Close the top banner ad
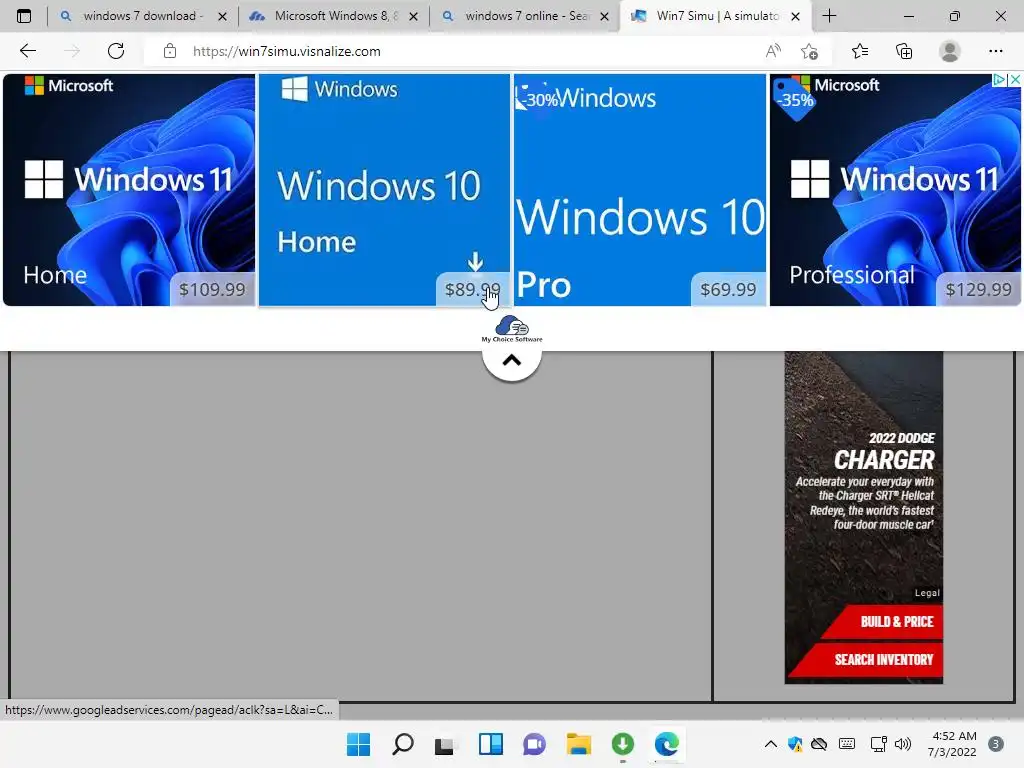 click(1015, 80)
